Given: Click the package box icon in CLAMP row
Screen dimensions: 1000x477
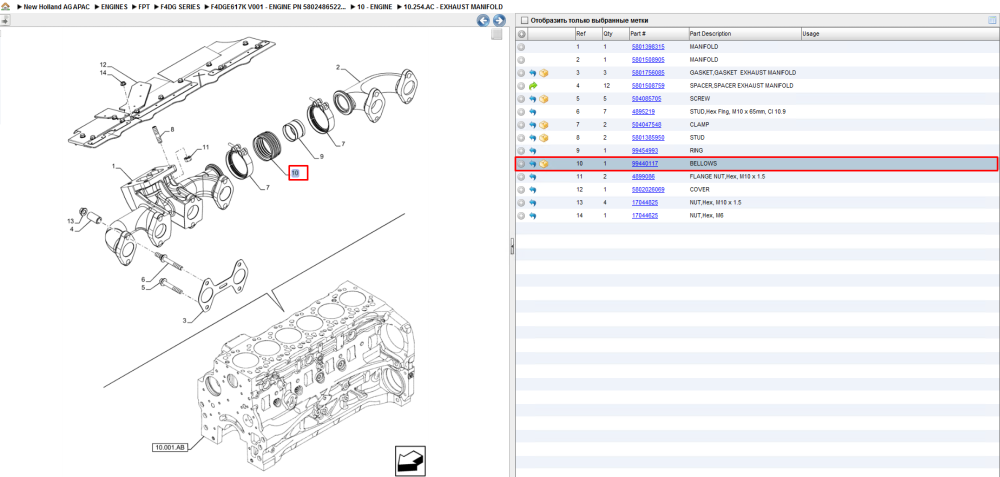Looking at the screenshot, I should coord(544,125).
